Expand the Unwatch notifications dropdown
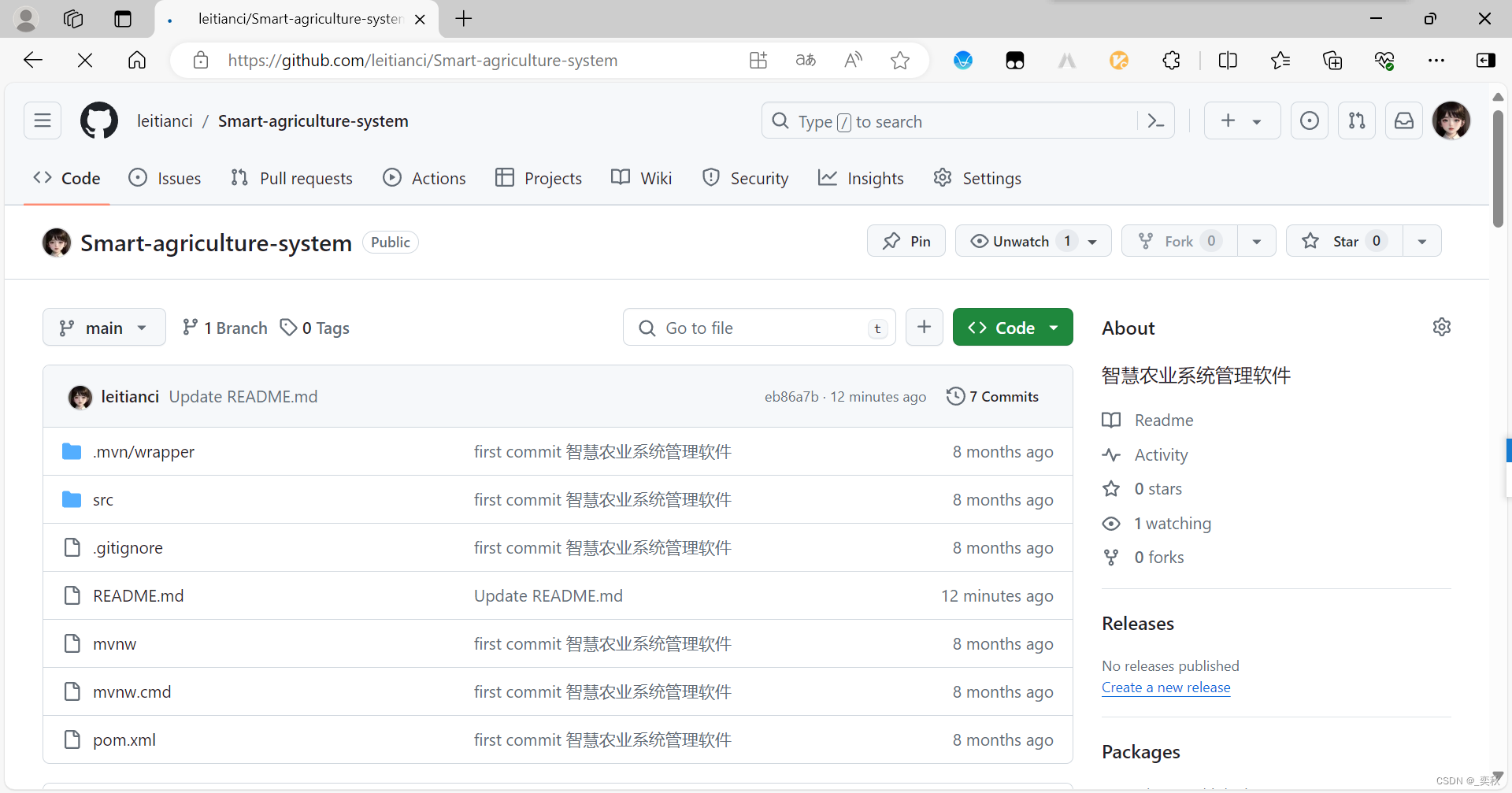 click(x=1033, y=241)
